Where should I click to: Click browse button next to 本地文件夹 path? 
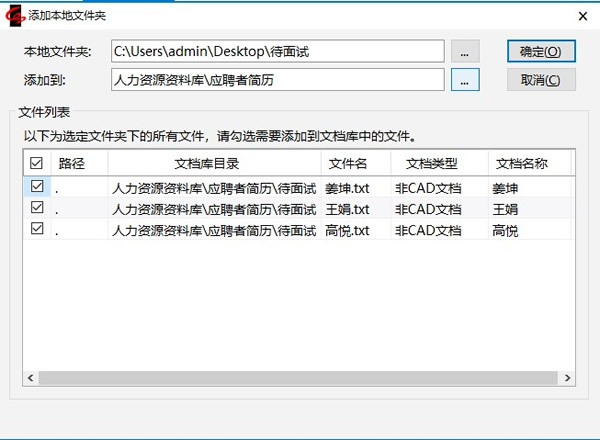click(x=466, y=51)
